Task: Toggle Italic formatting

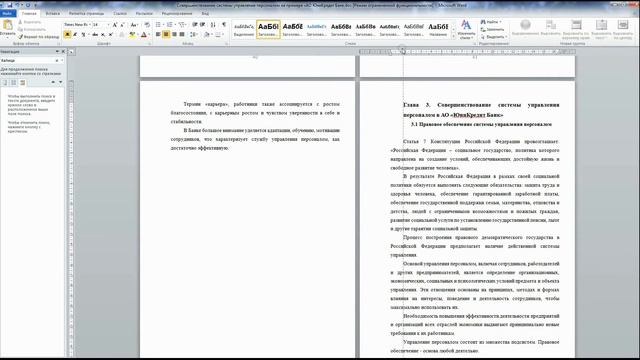Action: point(75,34)
